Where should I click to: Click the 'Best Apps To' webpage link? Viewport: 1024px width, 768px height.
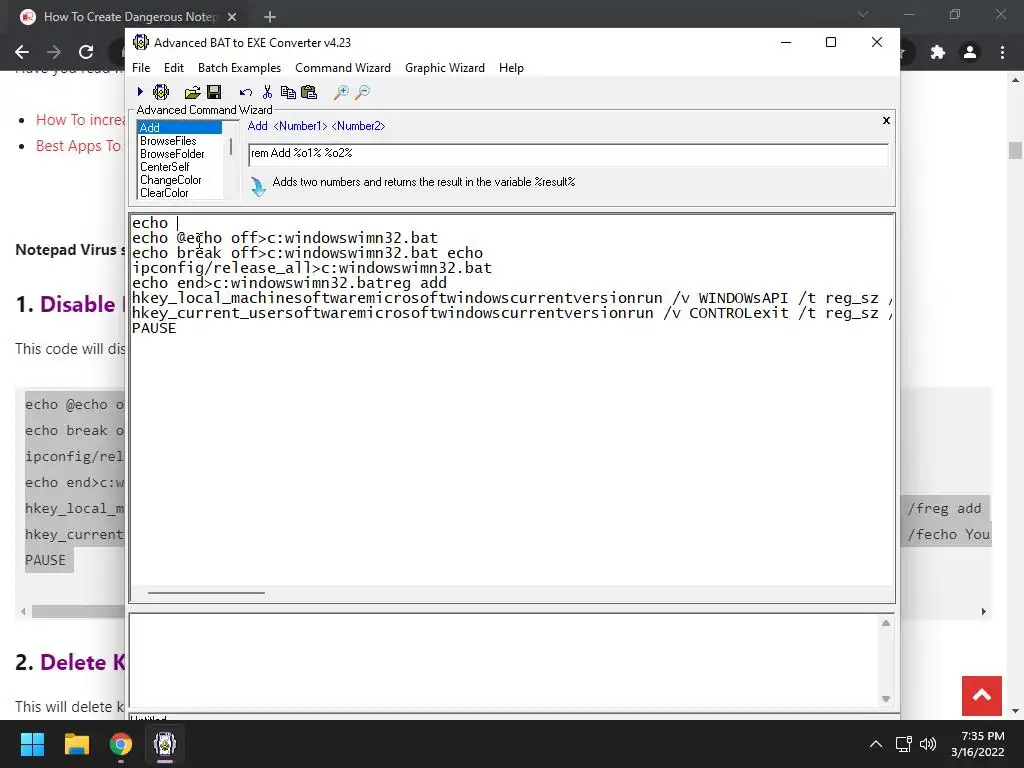coord(78,146)
